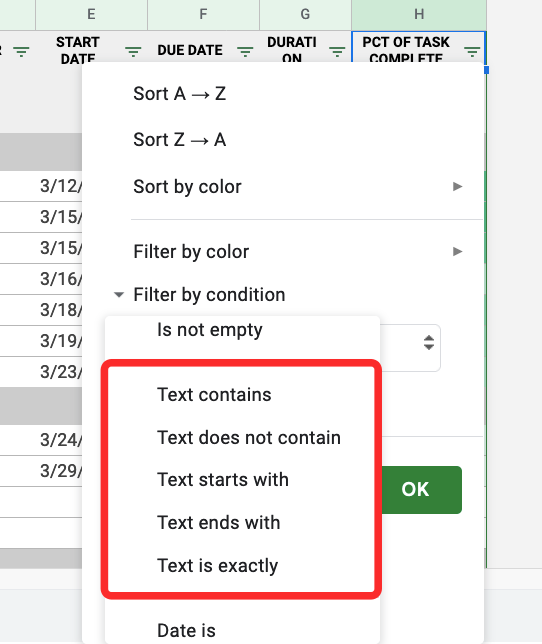Click the cell starting with 3/24
This screenshot has width=542, height=644.
pos(60,440)
